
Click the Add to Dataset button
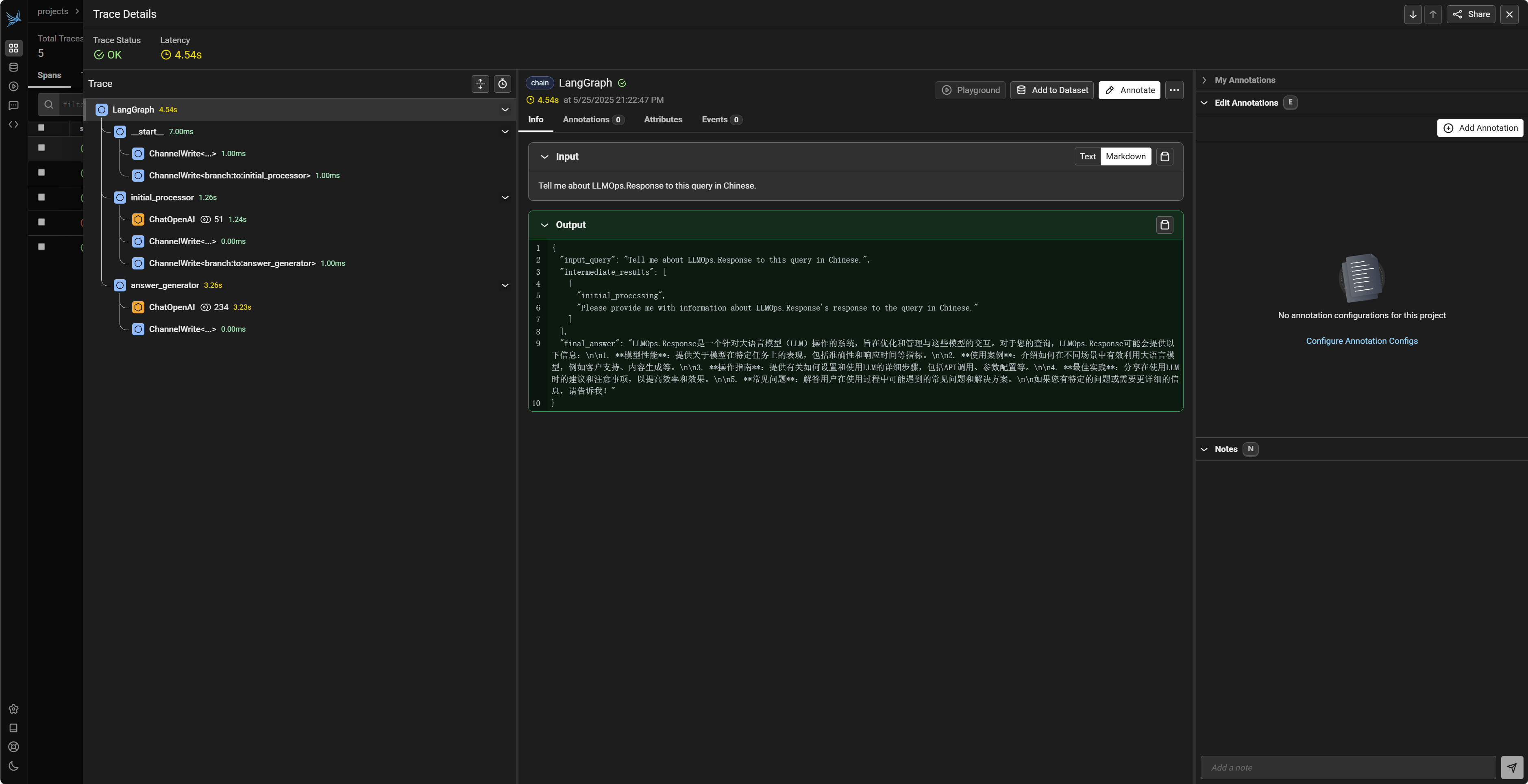(x=1052, y=90)
